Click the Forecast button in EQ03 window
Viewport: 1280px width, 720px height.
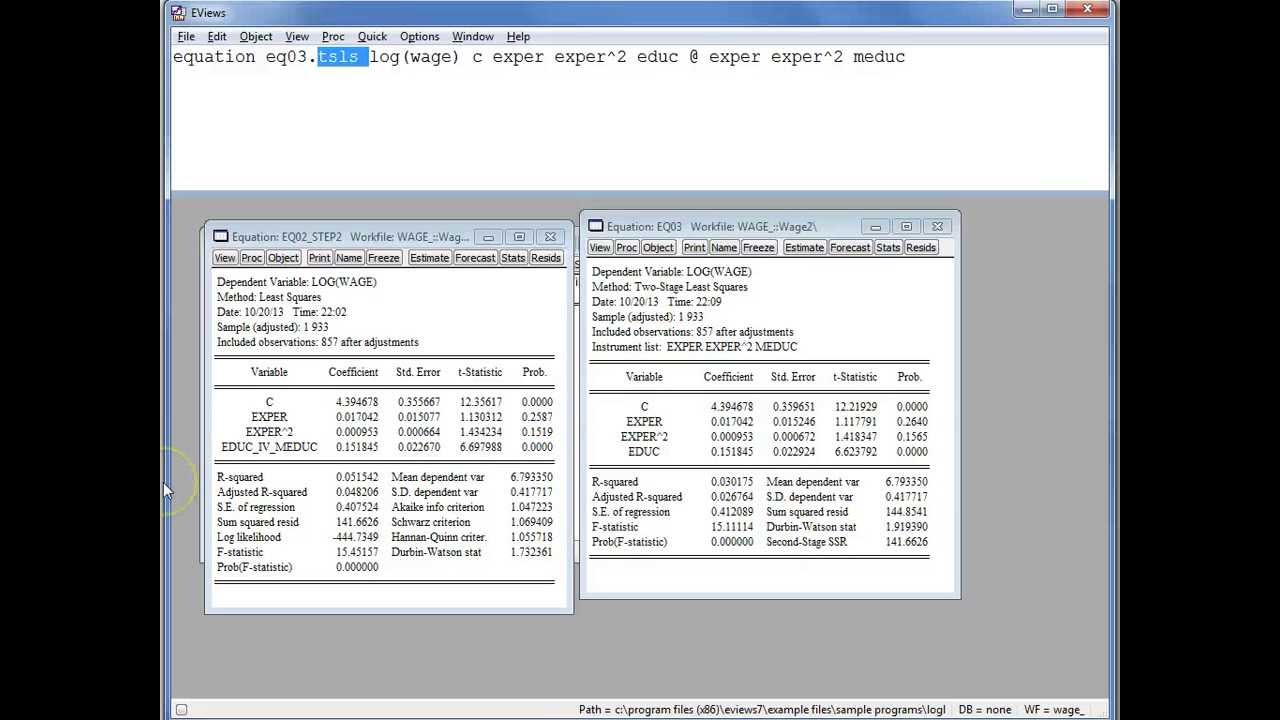point(850,248)
